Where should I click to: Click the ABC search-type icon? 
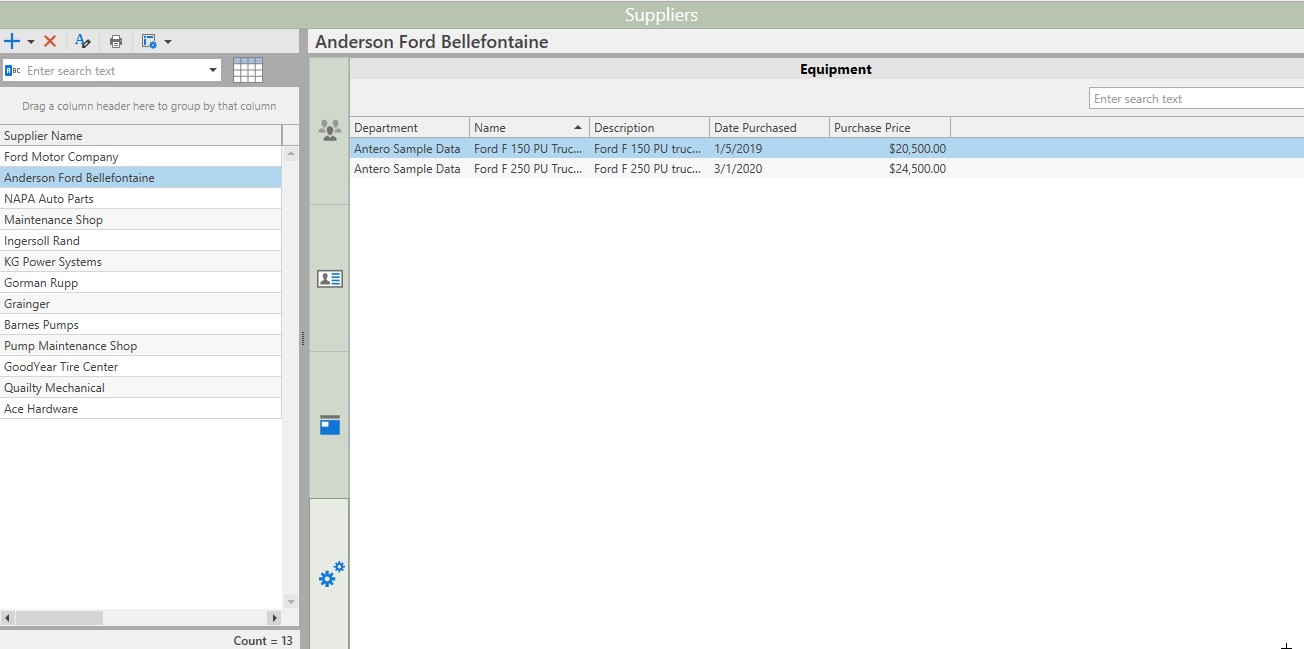pos(13,70)
